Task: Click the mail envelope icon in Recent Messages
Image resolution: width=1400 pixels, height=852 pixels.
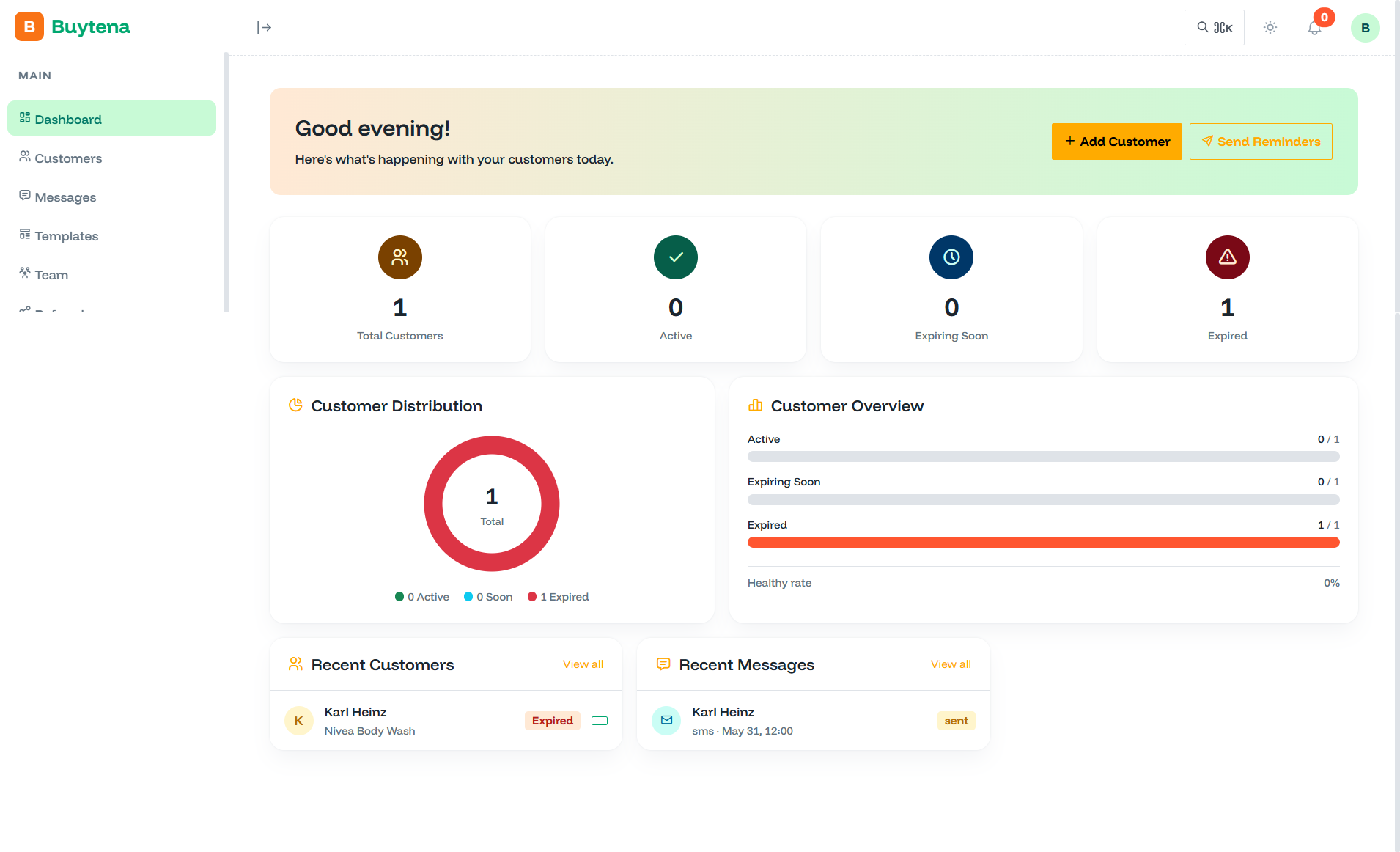Action: [x=666, y=721]
